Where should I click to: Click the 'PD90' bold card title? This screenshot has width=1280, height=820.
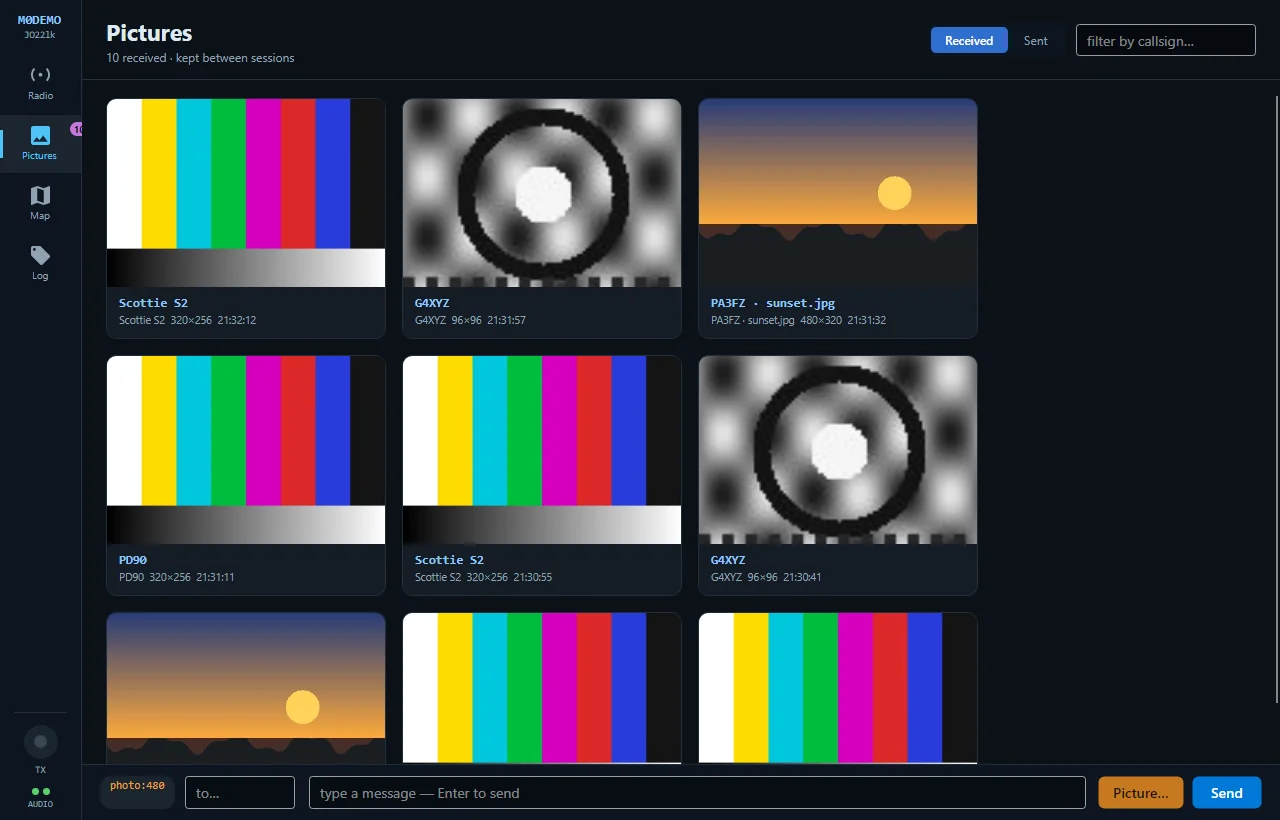click(x=133, y=559)
